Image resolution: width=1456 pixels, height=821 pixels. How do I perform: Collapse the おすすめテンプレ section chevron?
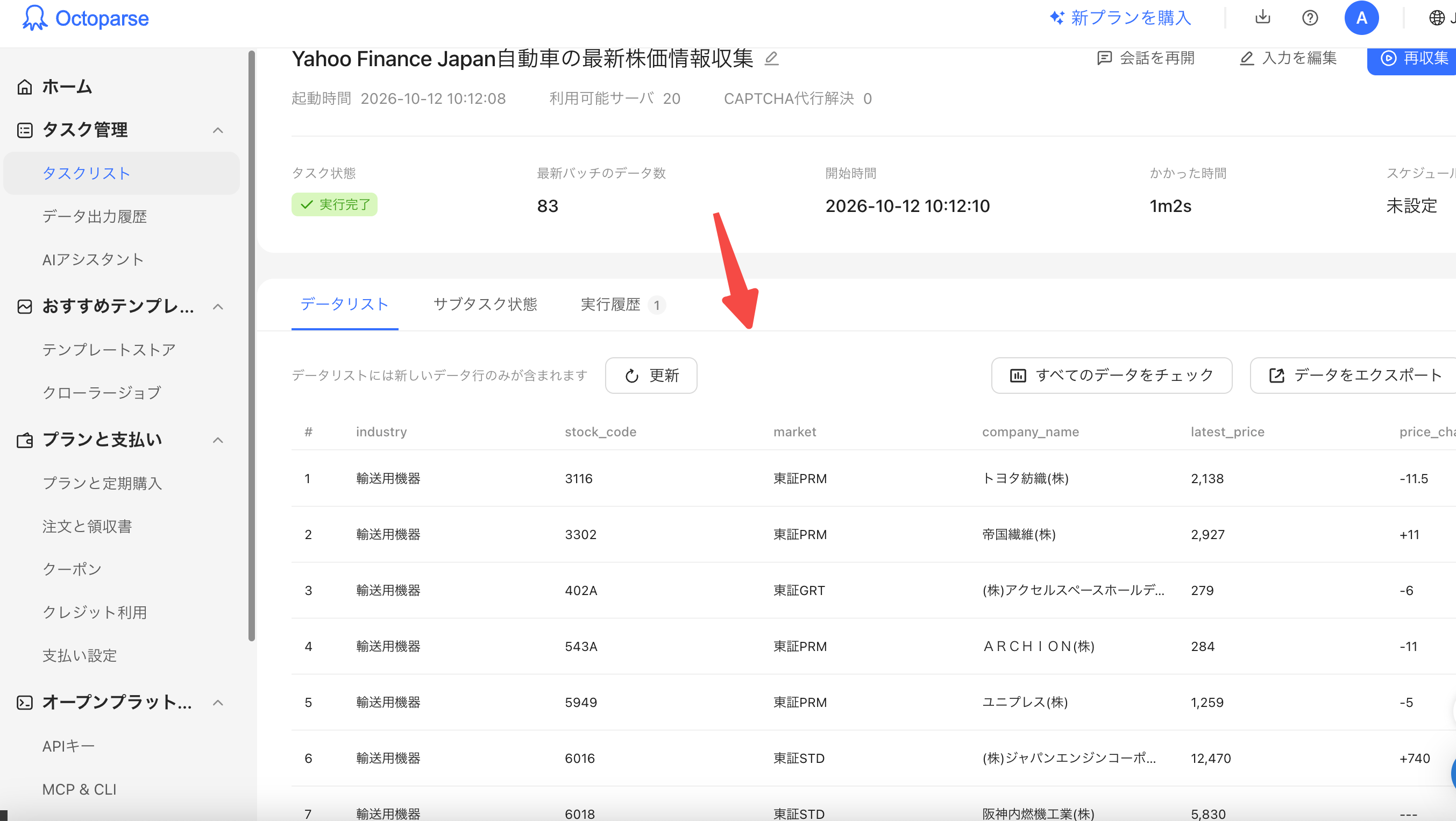(x=218, y=307)
